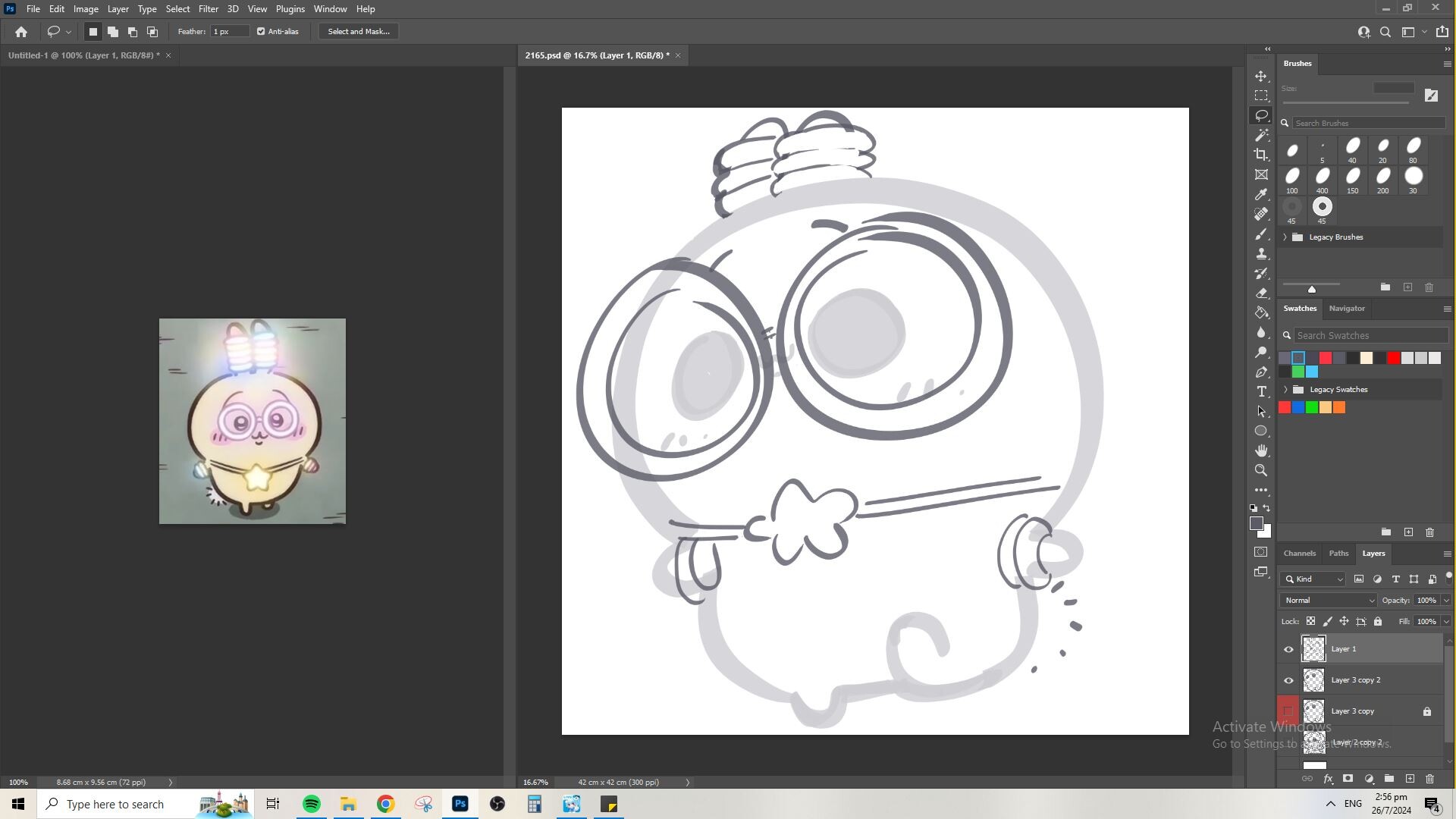Open the Image menu
1456x819 pixels.
(x=86, y=9)
